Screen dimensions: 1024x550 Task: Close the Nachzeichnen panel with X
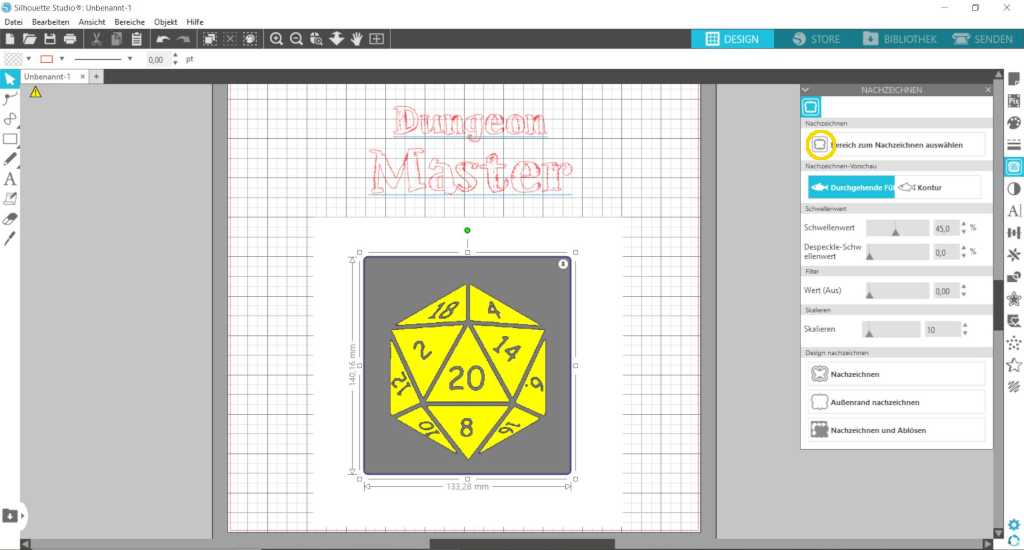987,90
